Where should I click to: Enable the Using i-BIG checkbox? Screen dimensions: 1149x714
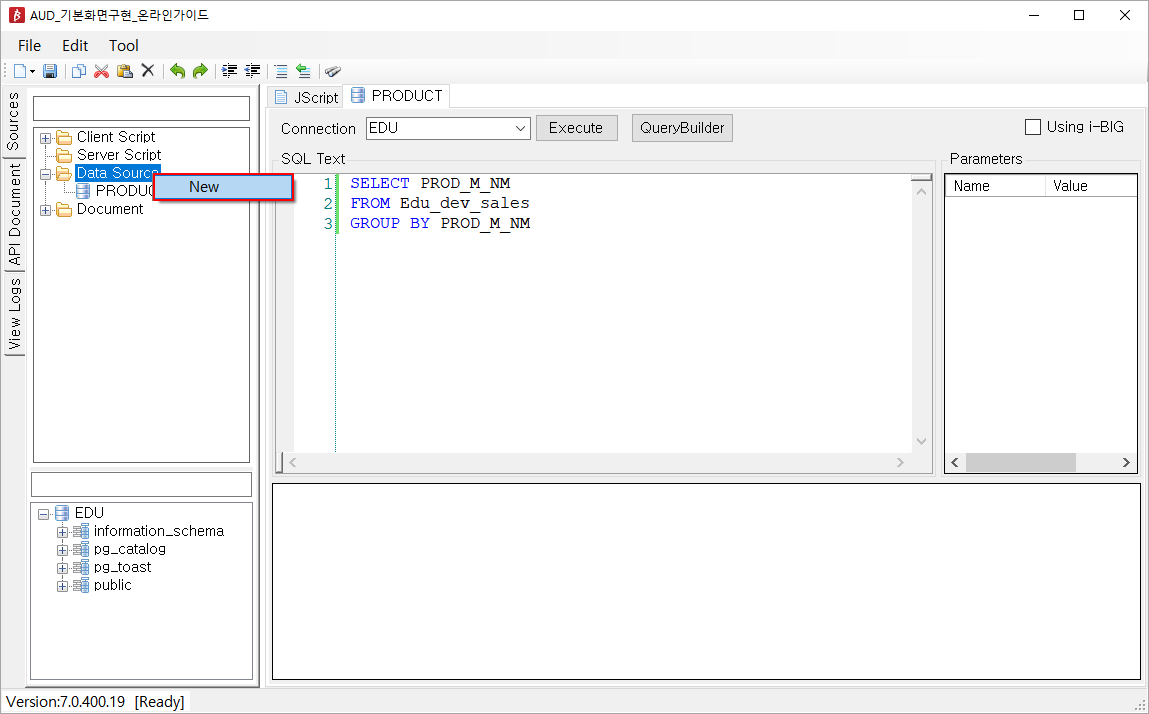pos(1032,128)
